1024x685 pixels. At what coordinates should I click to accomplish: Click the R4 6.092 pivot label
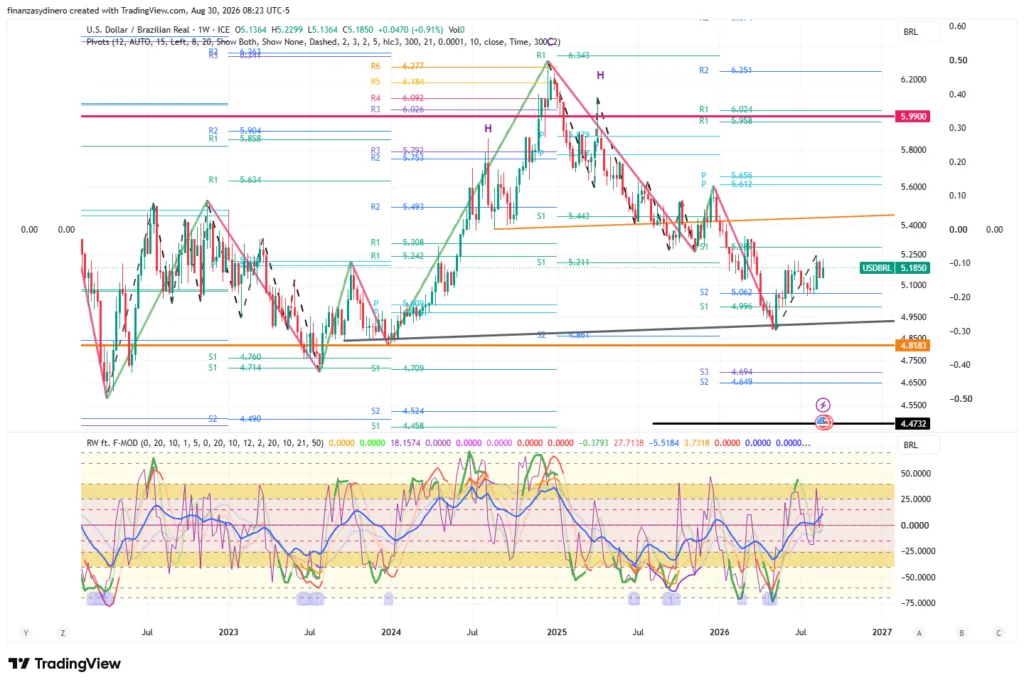(397, 98)
